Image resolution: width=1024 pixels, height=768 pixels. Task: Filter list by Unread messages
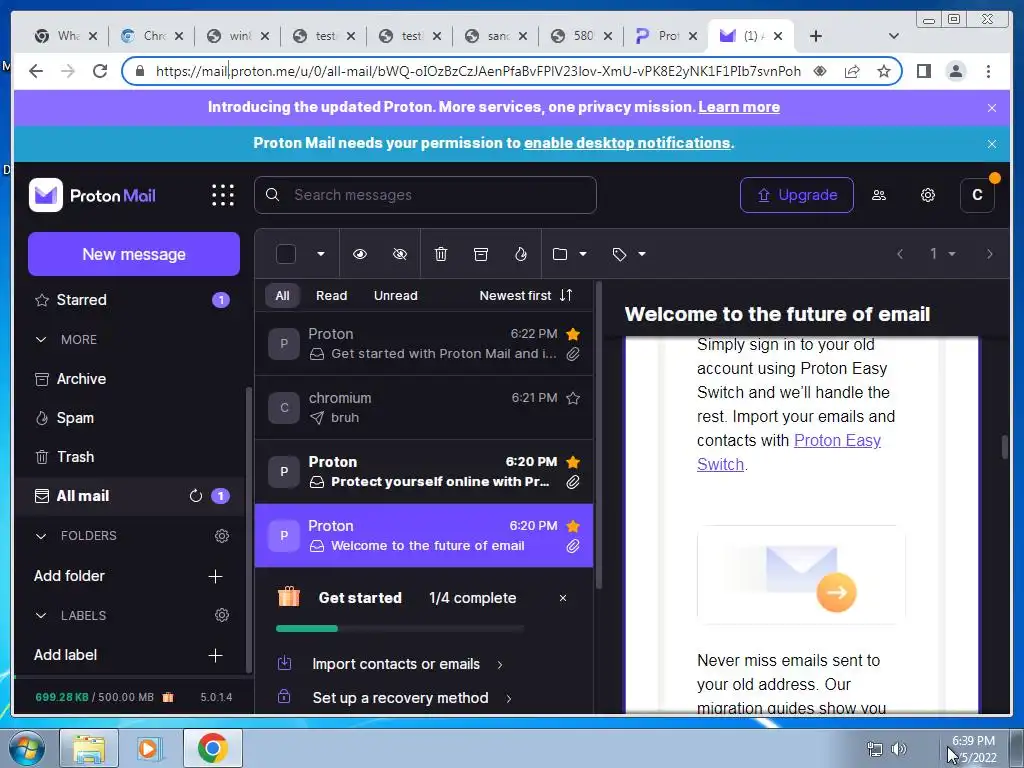point(395,295)
